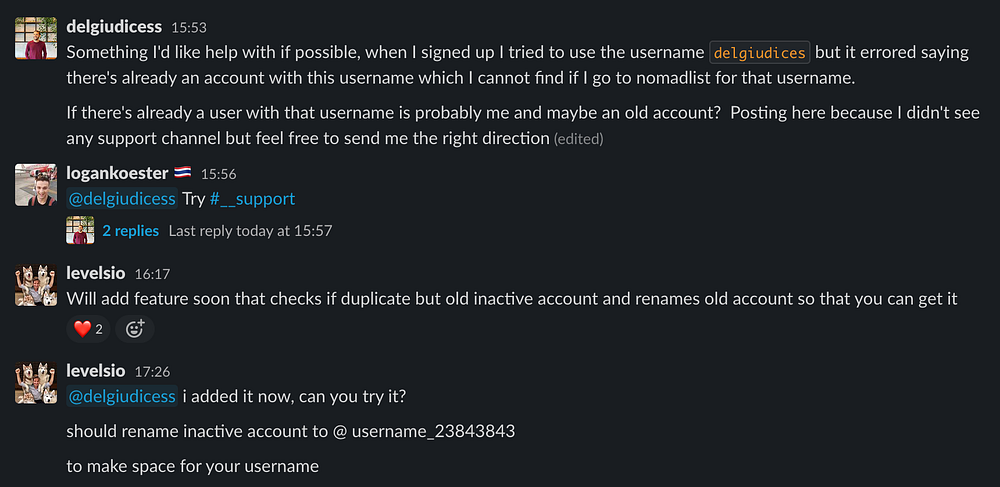The width and height of the screenshot is (1000, 487).
Task: Click levelsio avatar on 16:17 message
Action: coord(35,284)
